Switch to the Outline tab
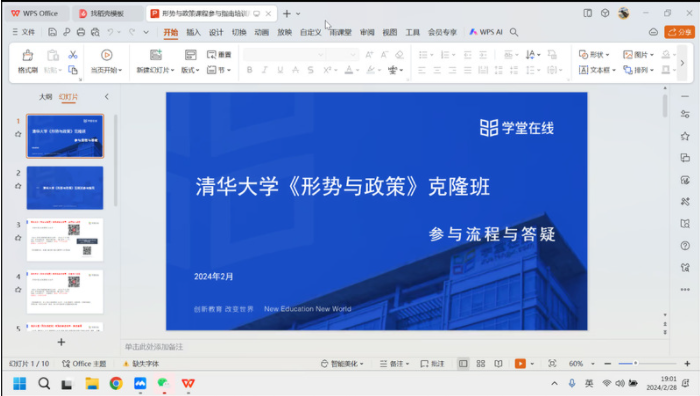Viewport: 700px width, 396px height. coord(46,96)
